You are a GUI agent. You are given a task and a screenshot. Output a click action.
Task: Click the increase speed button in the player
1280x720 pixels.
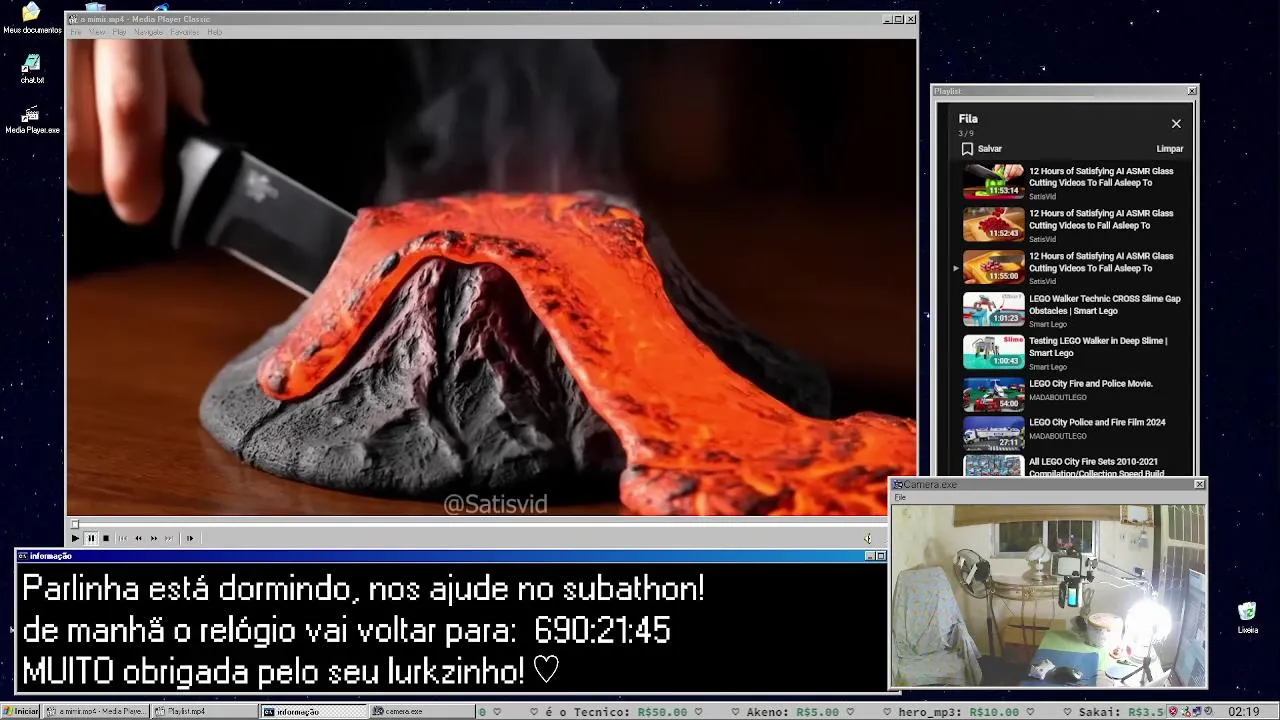[x=154, y=538]
